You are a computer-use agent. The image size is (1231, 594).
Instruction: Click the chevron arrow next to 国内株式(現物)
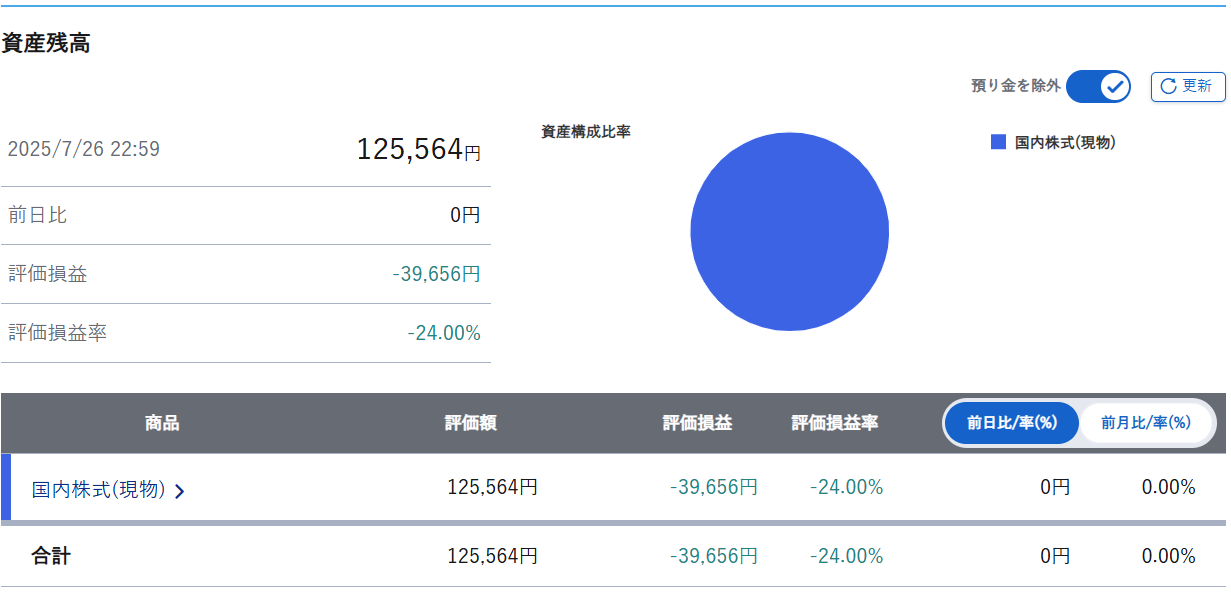(x=179, y=490)
